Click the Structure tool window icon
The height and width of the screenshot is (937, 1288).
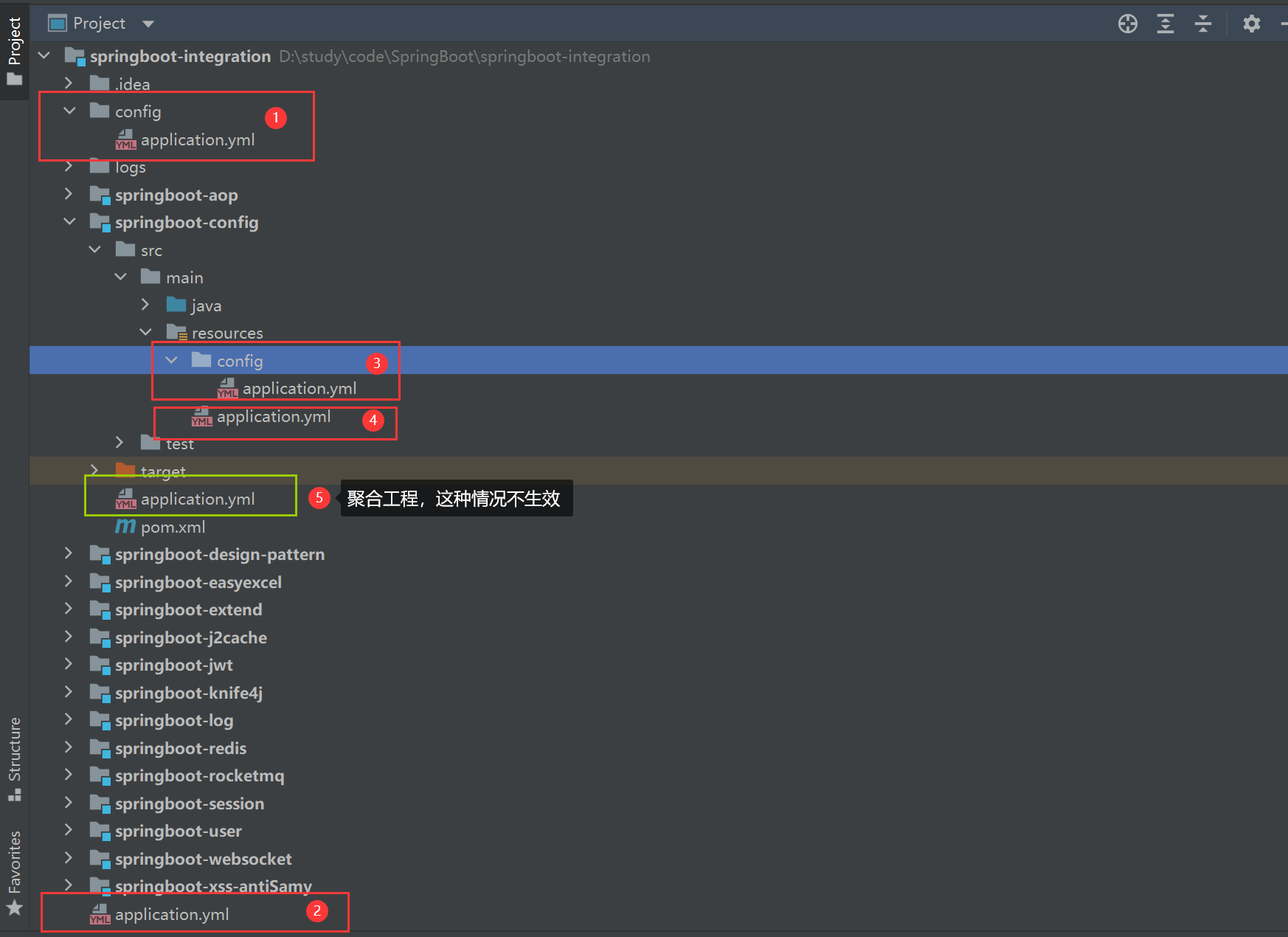tap(14, 795)
